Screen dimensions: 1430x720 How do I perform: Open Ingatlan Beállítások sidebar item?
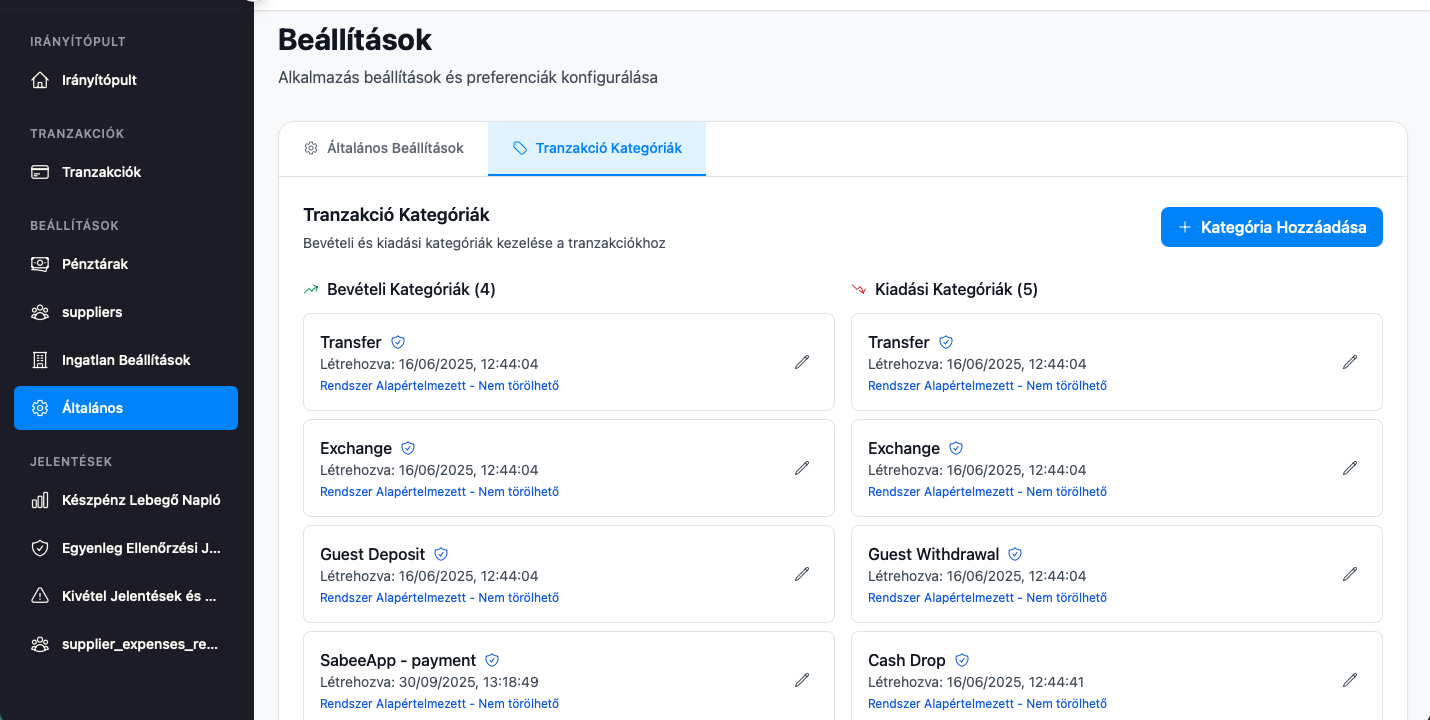126,360
